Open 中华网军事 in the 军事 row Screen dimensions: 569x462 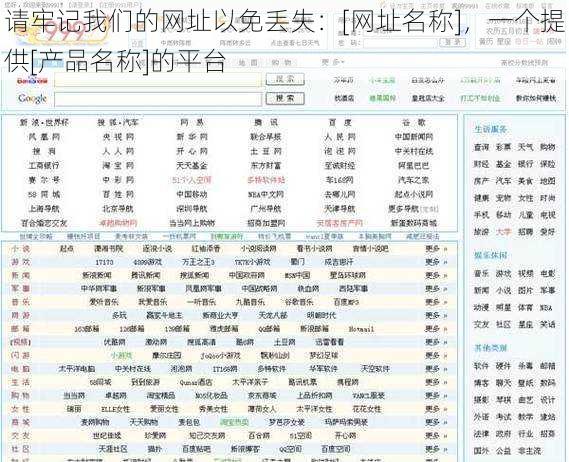(99, 289)
